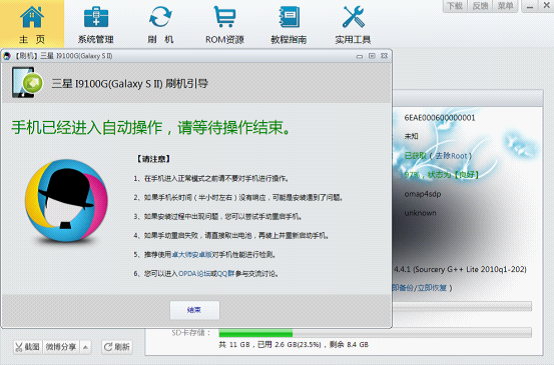Click the Sourcery G++ Lite 2010q1-202 text
The width and height of the screenshot is (554, 365).
470,269
